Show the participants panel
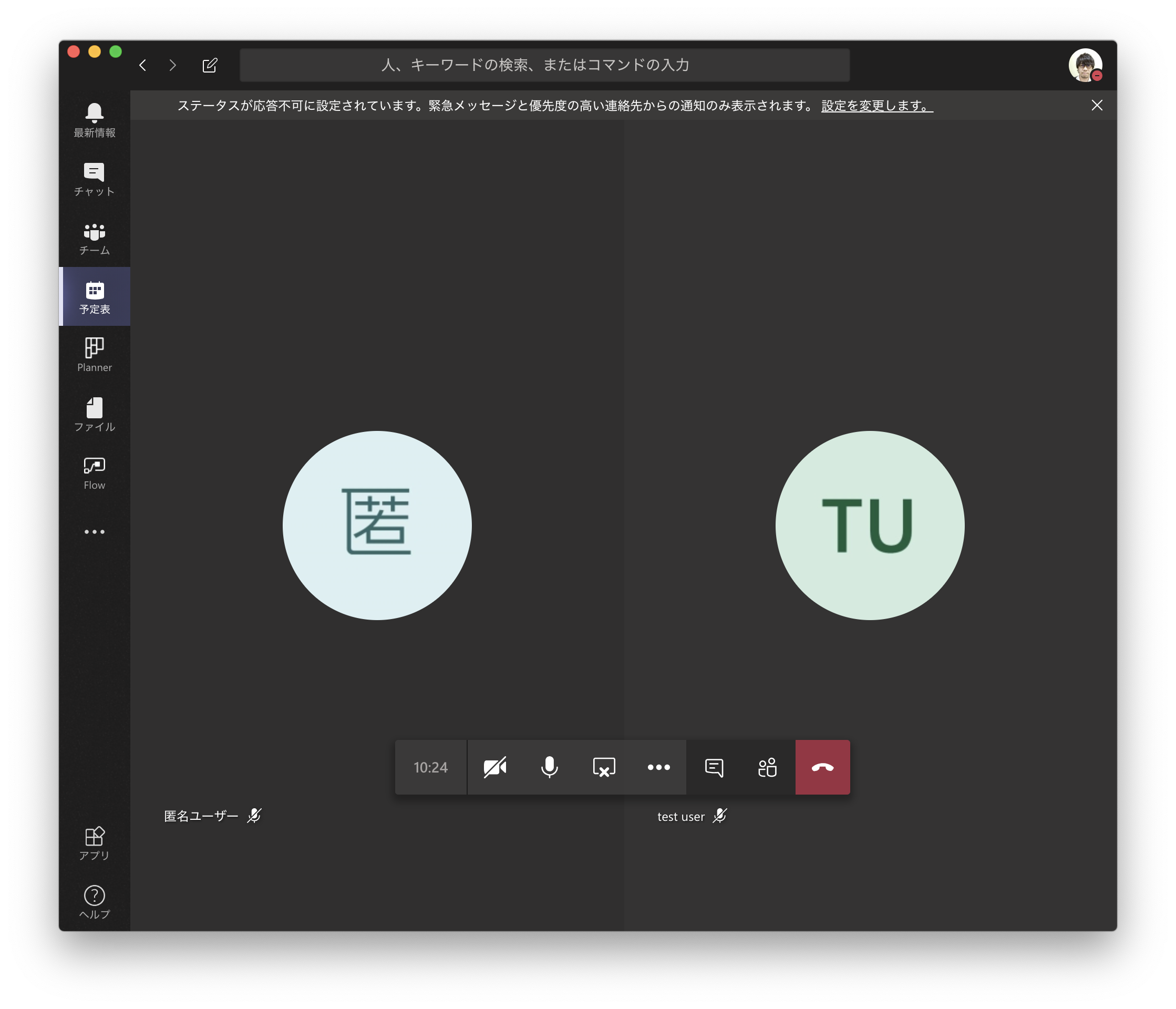Image resolution: width=1176 pixels, height=1009 pixels. point(768,767)
